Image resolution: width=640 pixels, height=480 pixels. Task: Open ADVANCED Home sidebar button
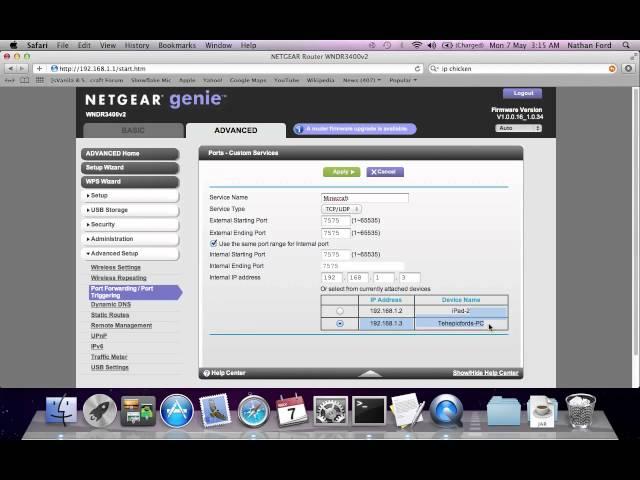(x=130, y=153)
